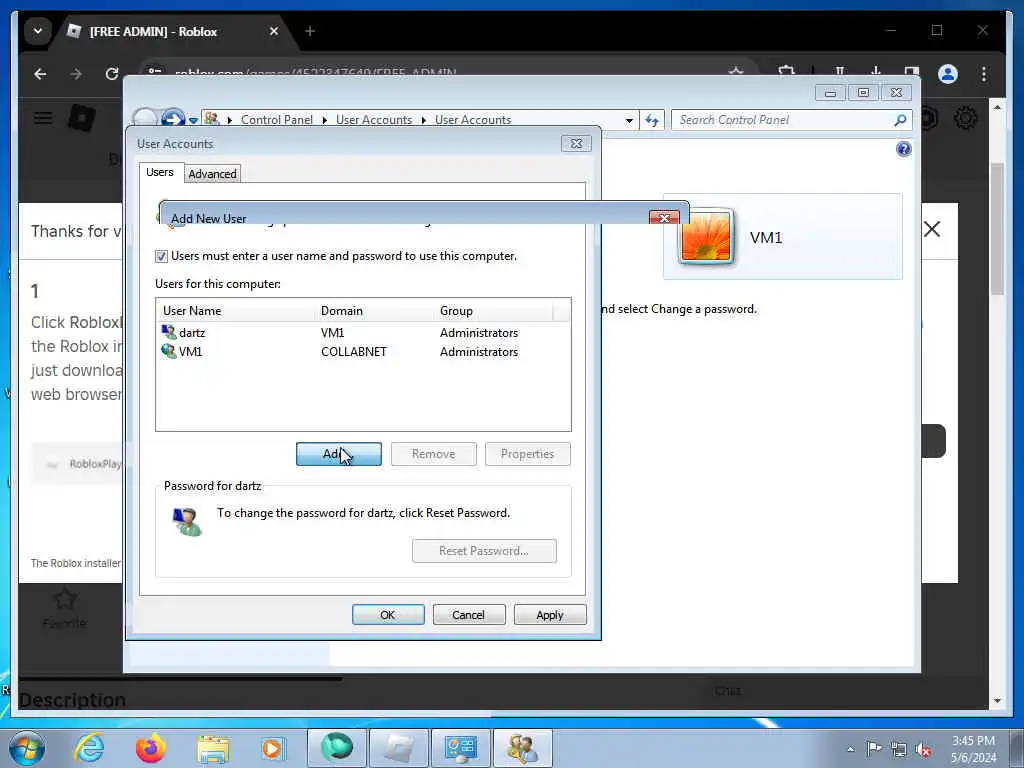Confirm with the OK button
The image size is (1024, 768).
pyautogui.click(x=388, y=615)
